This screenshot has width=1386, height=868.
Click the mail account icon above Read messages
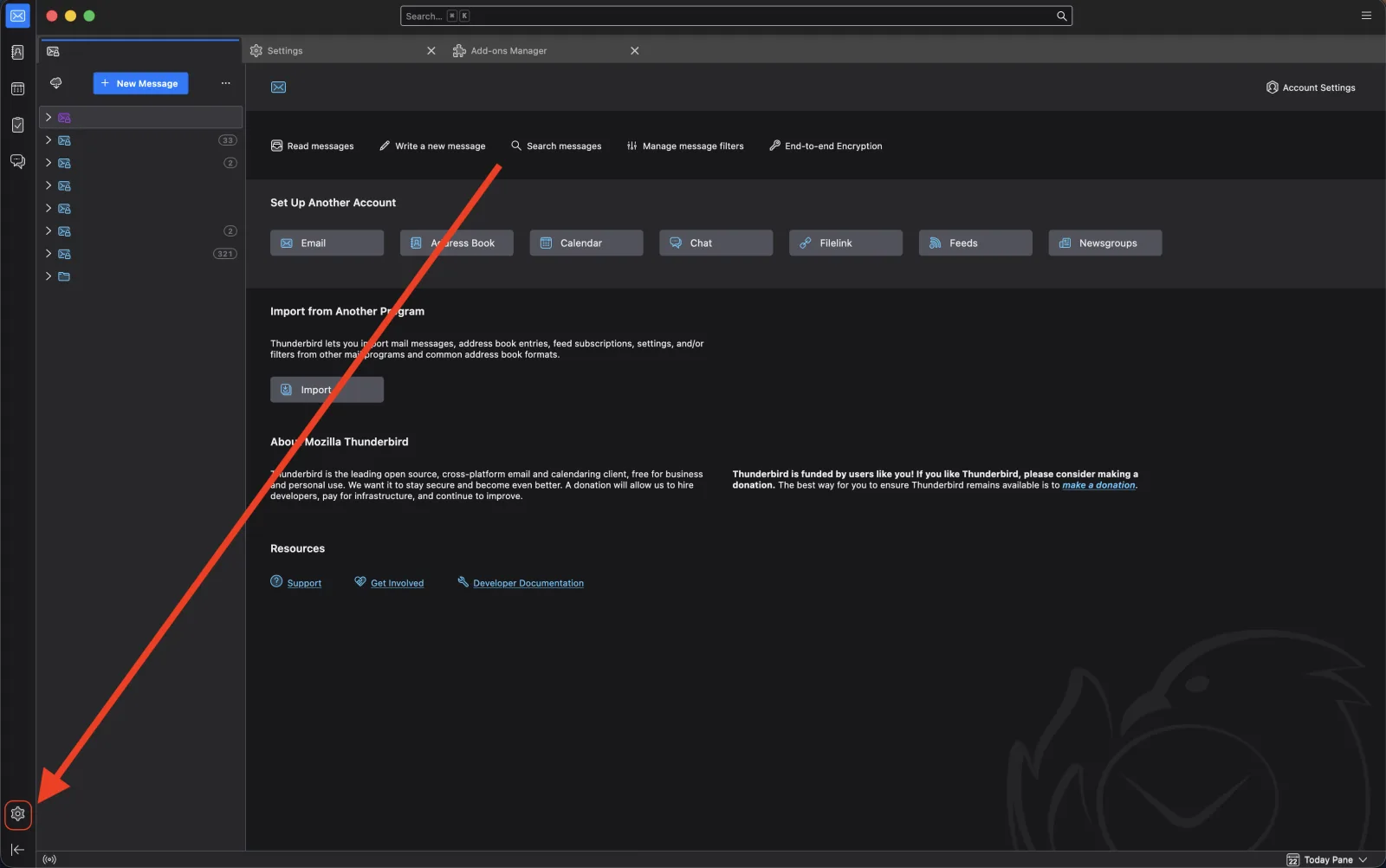pyautogui.click(x=278, y=87)
